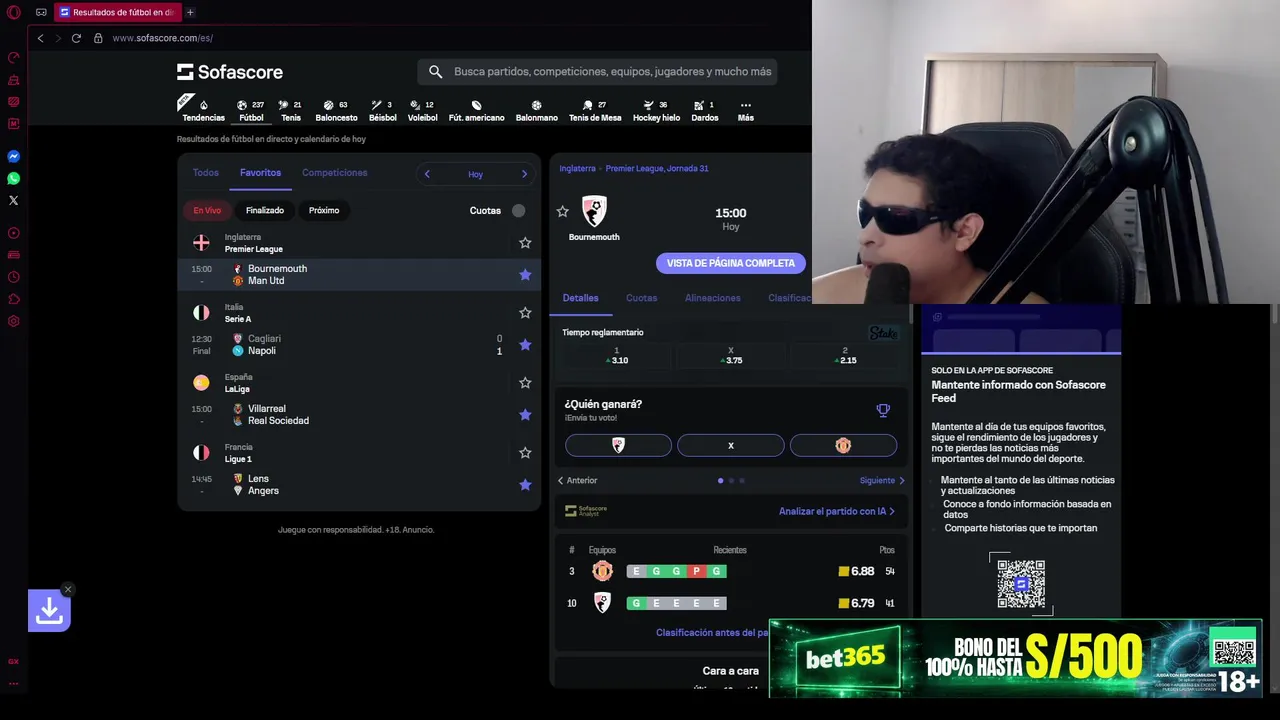Show the Siguiente card
1280x720 pixels.
pos(882,481)
